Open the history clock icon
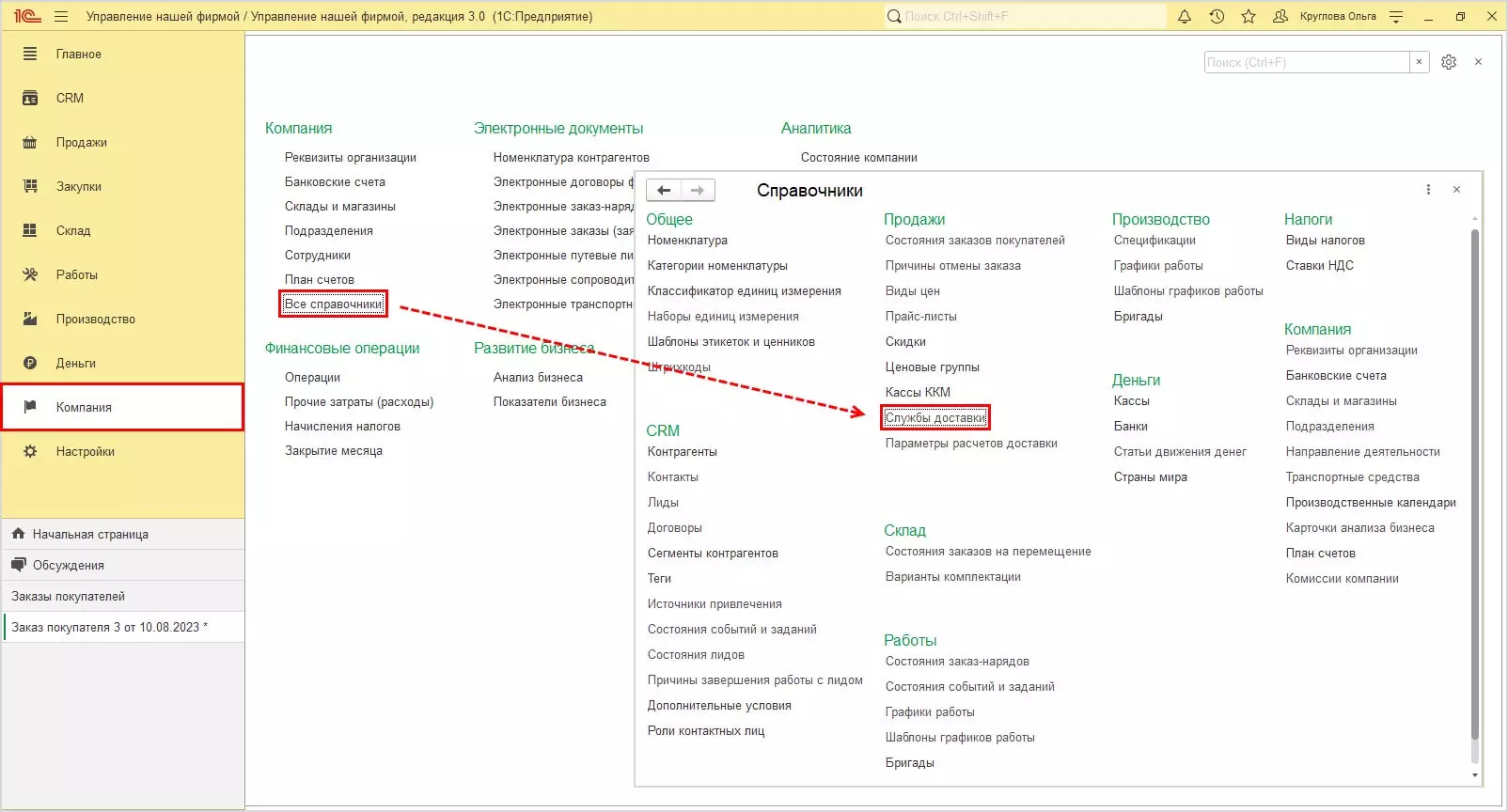Screen dimensions: 1508x812 (1217, 16)
